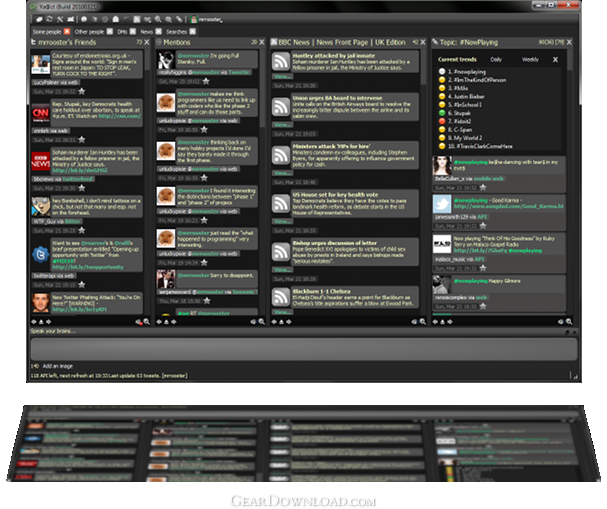Click the search magnifier below the #NowPlaying column
The image size is (607, 509).
click(x=569, y=322)
